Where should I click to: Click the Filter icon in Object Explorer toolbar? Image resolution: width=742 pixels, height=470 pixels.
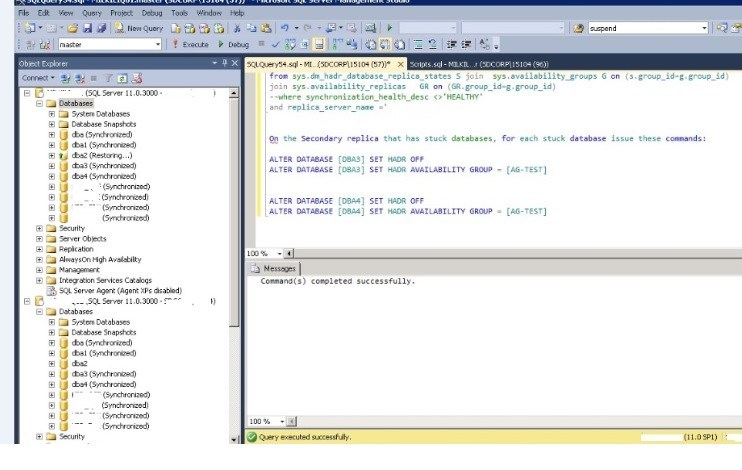(x=110, y=77)
